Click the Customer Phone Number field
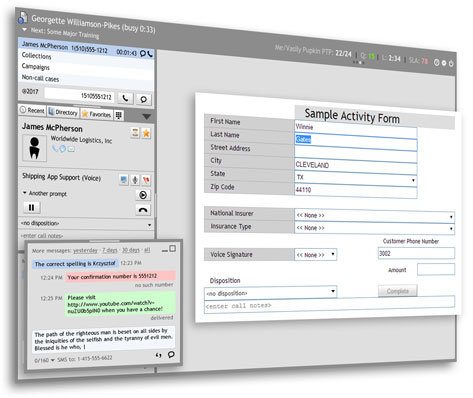 tap(416, 253)
